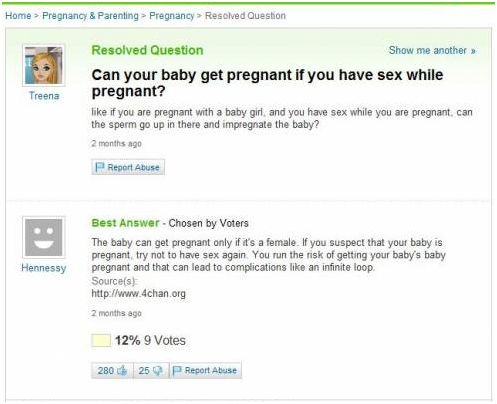Report Abuse on the question
The height and width of the screenshot is (404, 497).
[x=128, y=167]
